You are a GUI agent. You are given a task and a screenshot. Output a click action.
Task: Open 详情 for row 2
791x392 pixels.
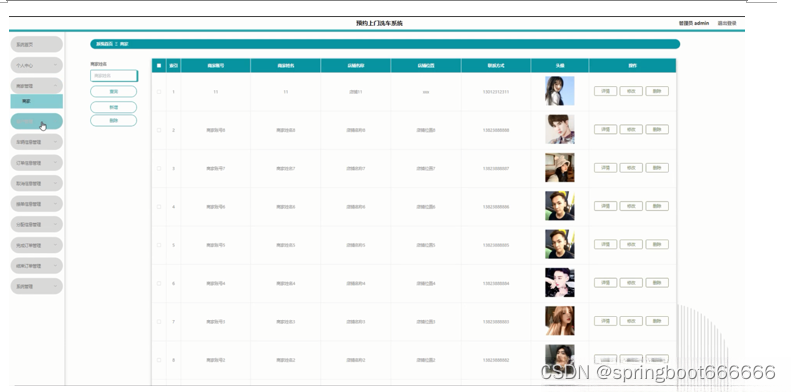605,130
